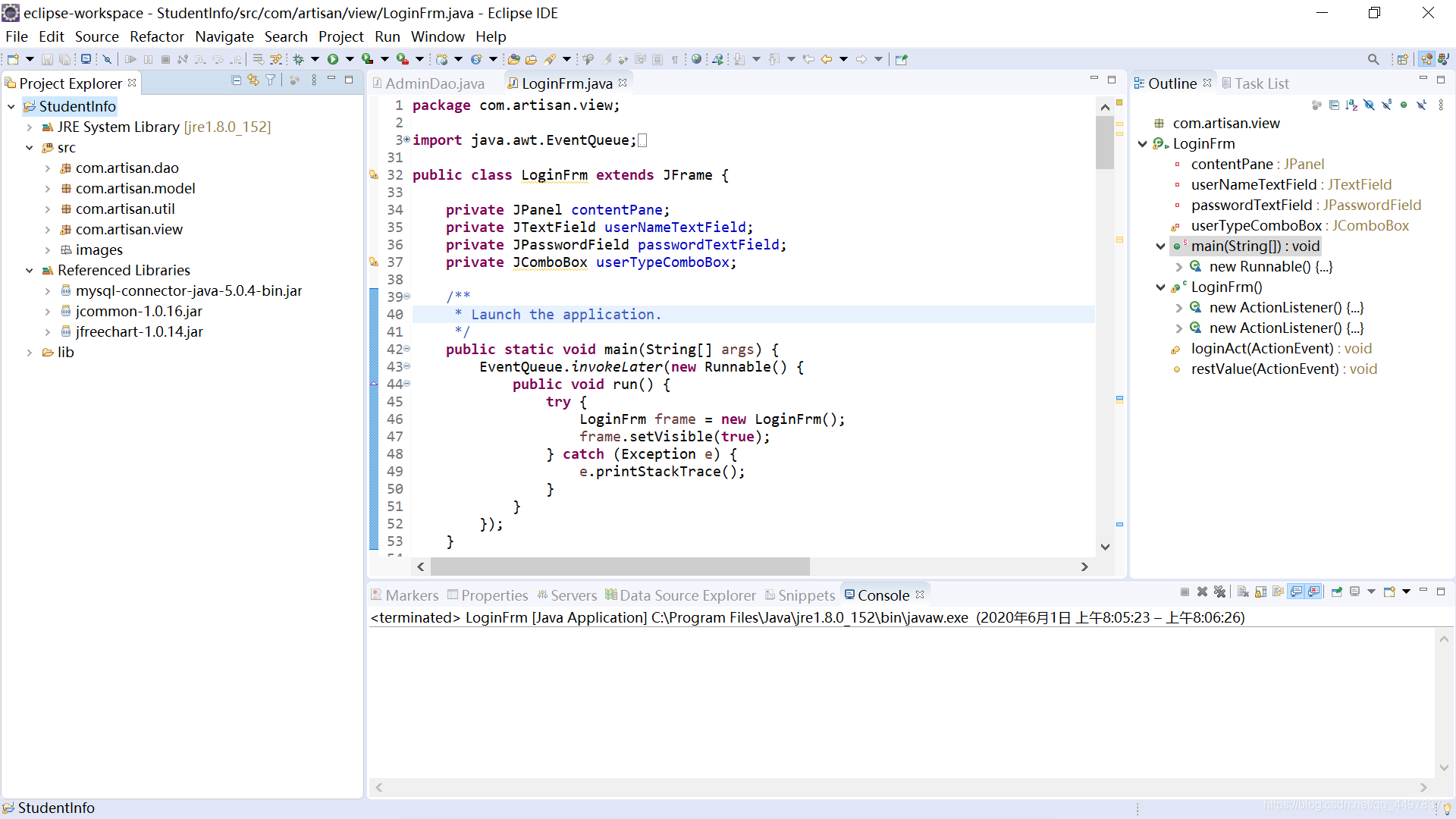The image size is (1456, 819).
Task: Toggle Hide Fields in Outline
Action: (1369, 105)
